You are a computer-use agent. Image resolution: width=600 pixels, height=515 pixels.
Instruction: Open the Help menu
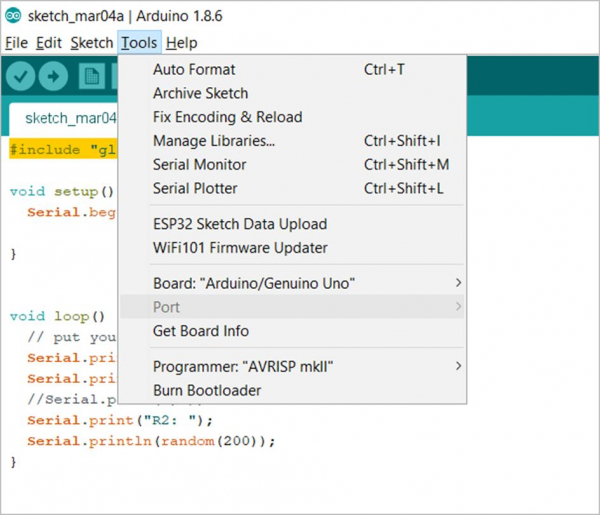182,43
